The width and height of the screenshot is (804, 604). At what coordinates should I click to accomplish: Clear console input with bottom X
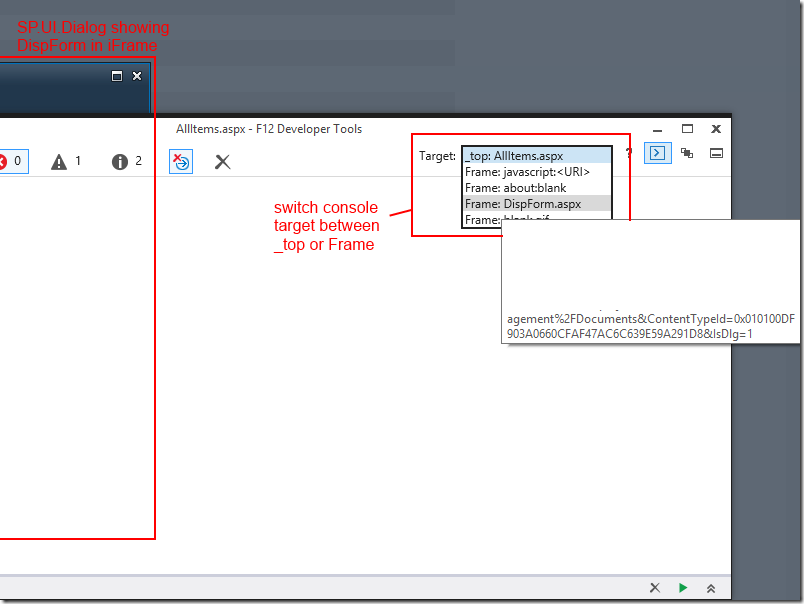coord(654,588)
